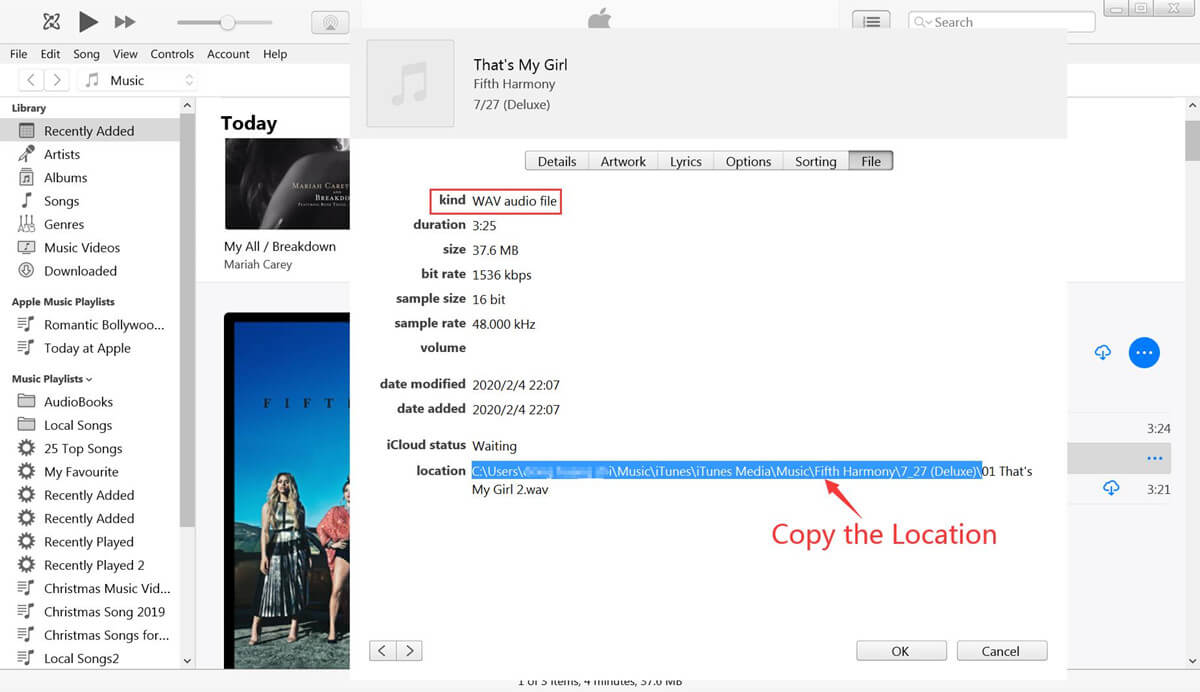This screenshot has width=1200, height=692.
Task: Open the Account menu
Action: click(x=229, y=54)
